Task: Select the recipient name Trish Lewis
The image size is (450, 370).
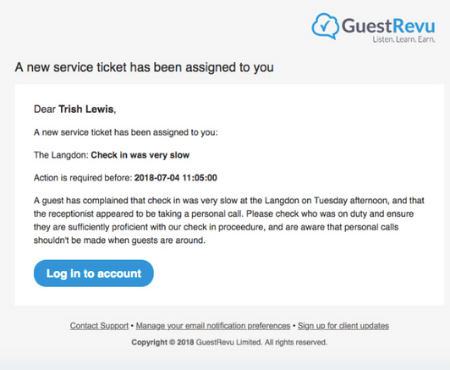Action: pyautogui.click(x=86, y=109)
